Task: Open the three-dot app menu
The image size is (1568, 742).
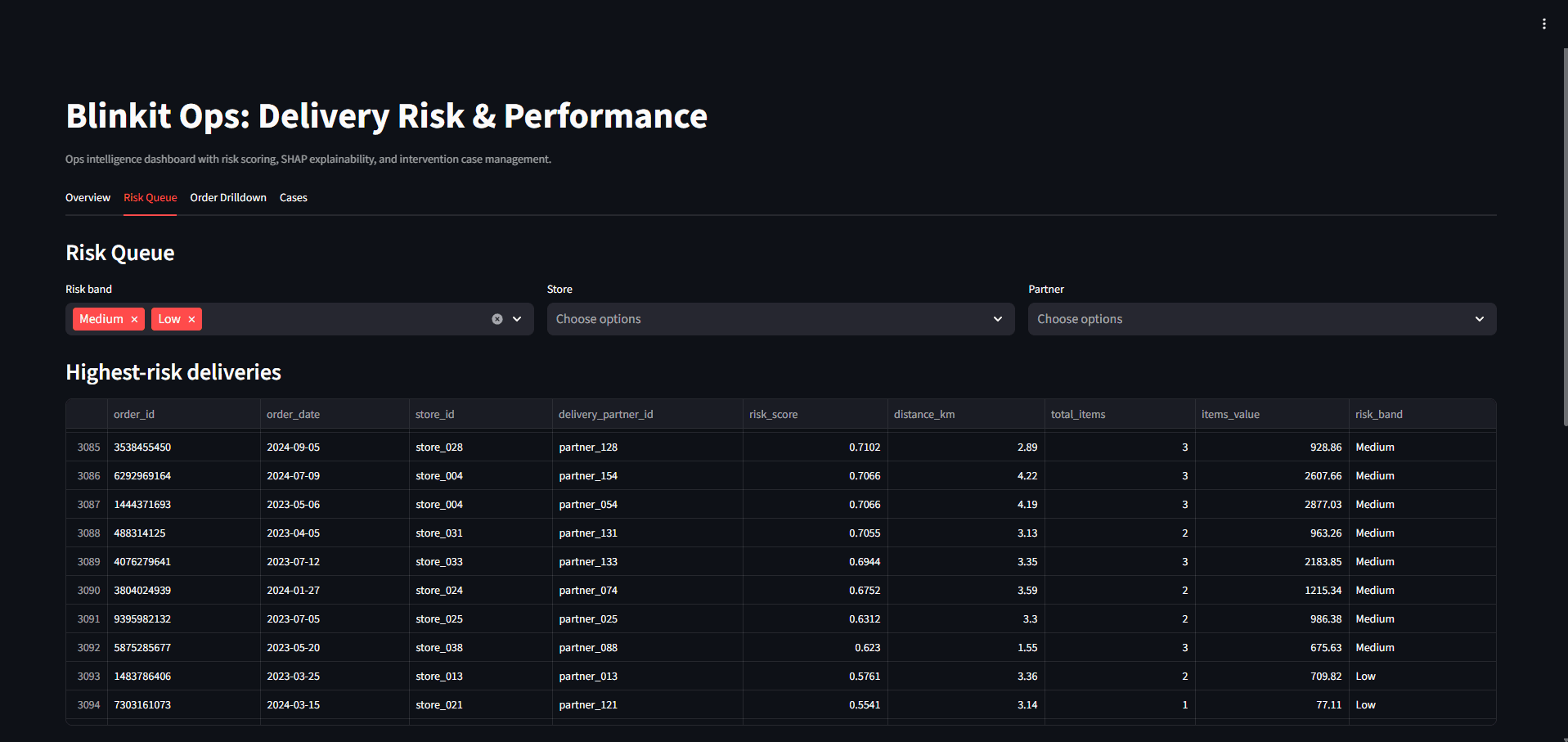Action: [x=1544, y=24]
